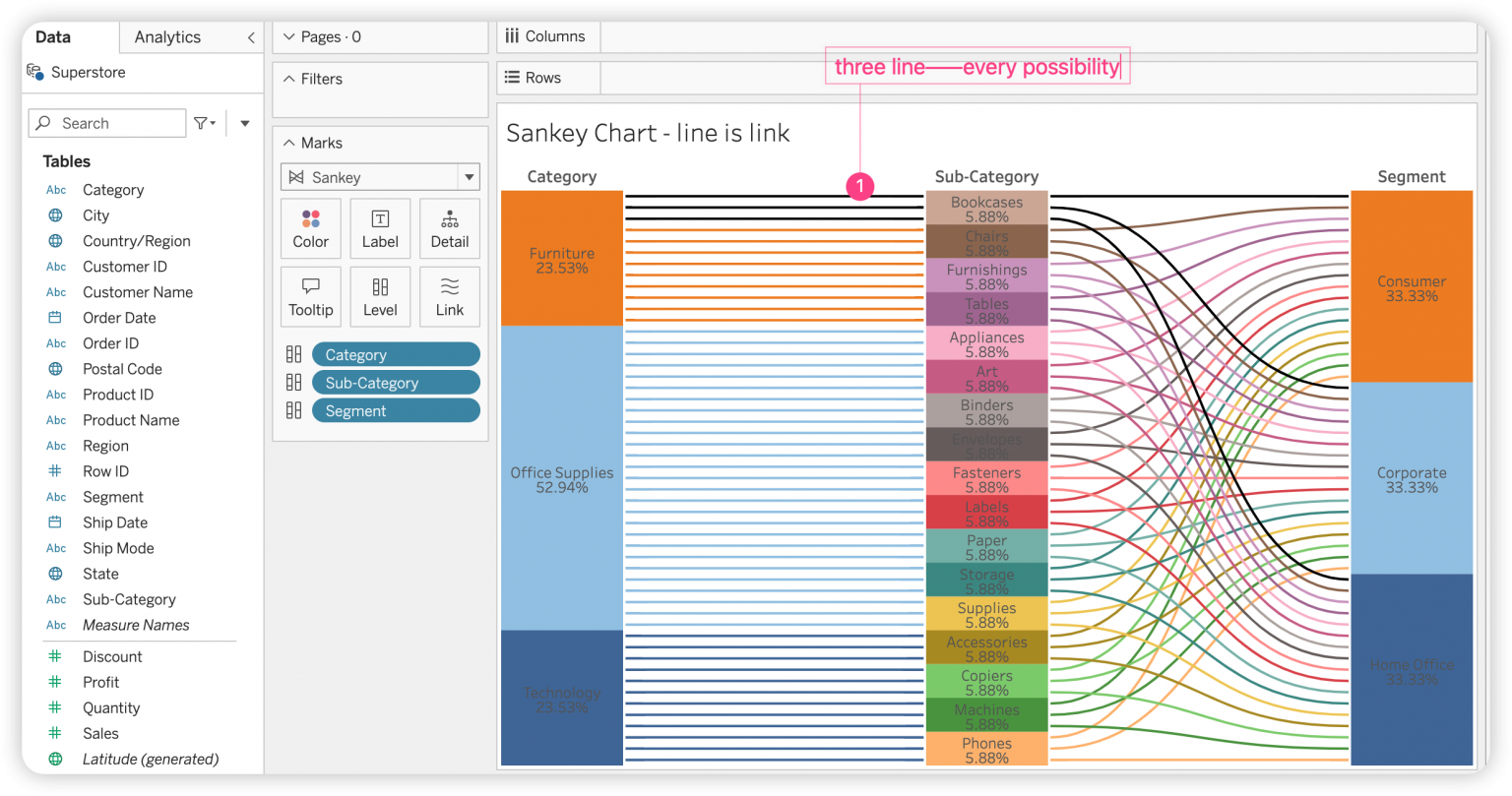
Task: Switch to the Analytics tab
Action: pos(167,37)
